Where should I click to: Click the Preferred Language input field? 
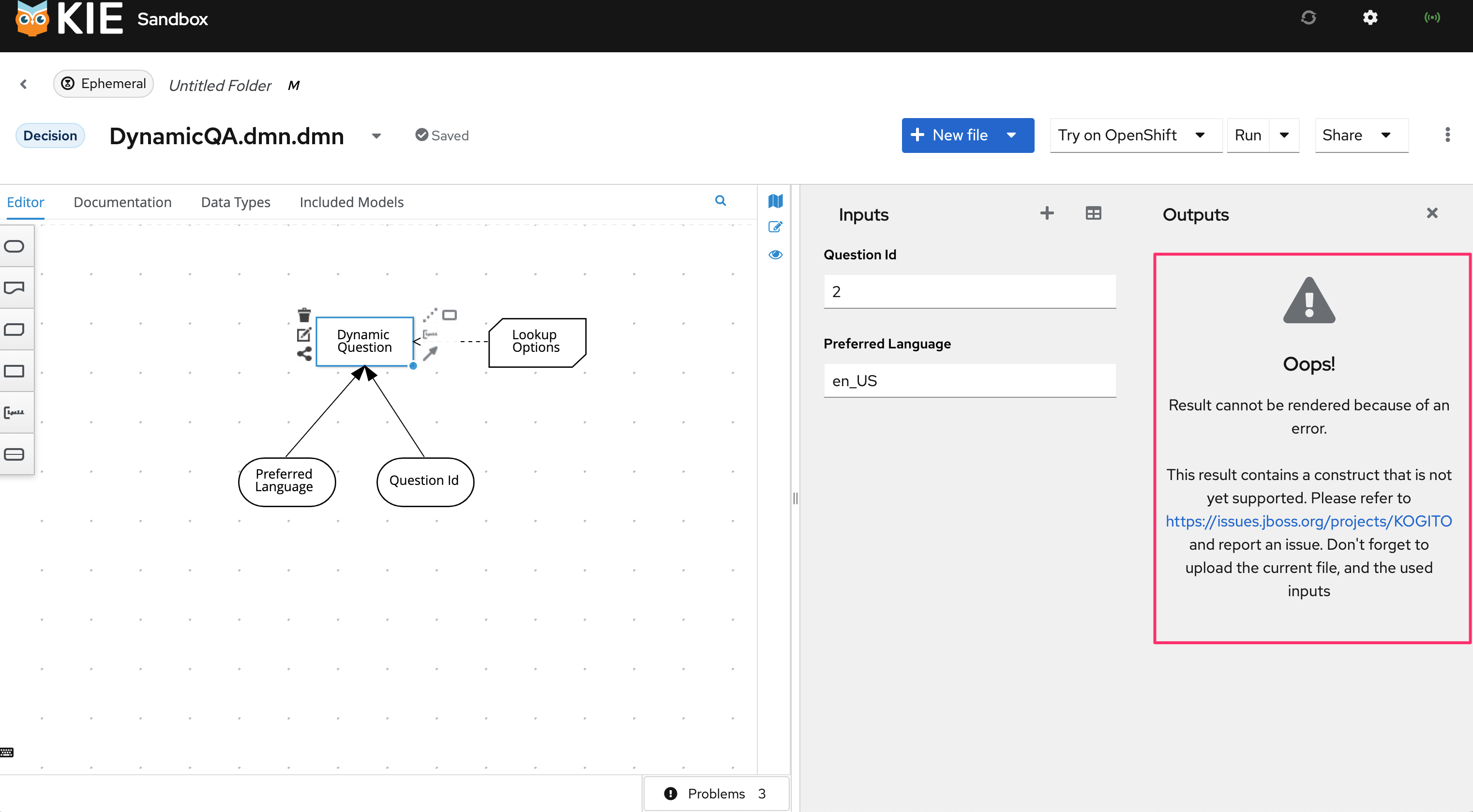click(x=969, y=381)
